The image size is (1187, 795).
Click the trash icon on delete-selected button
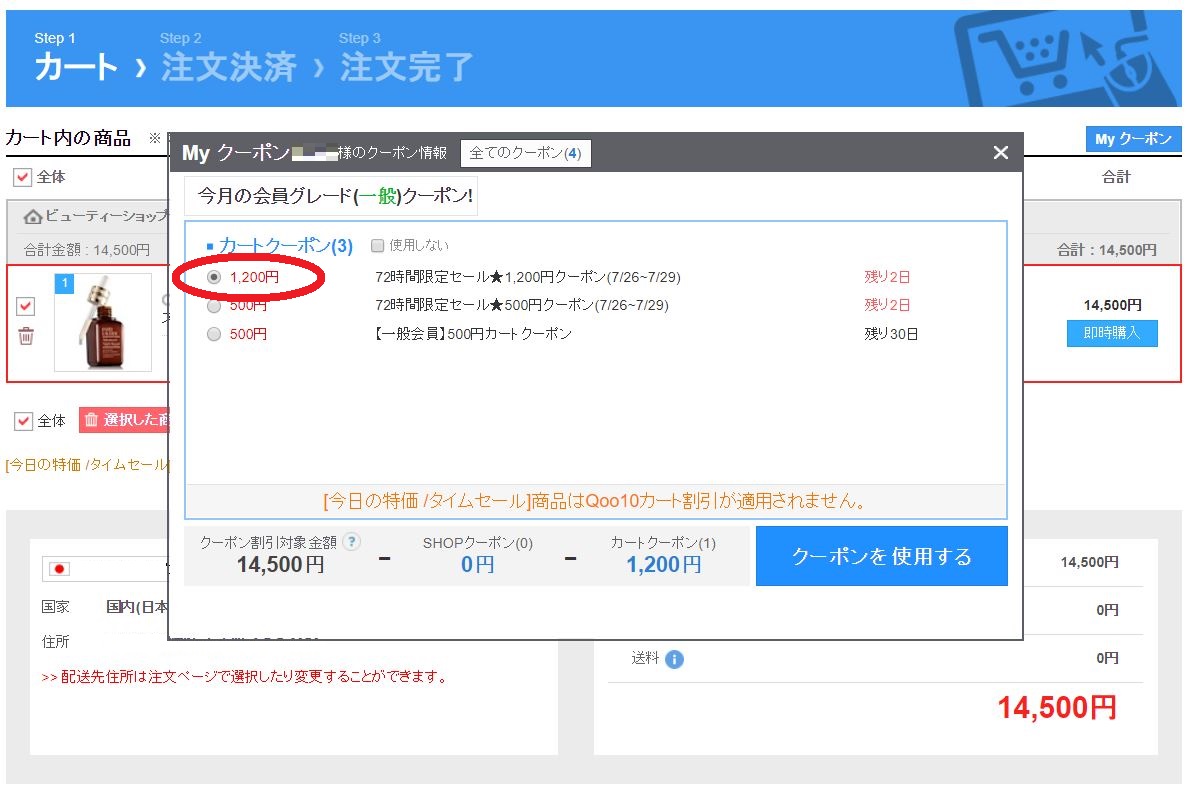click(x=91, y=421)
